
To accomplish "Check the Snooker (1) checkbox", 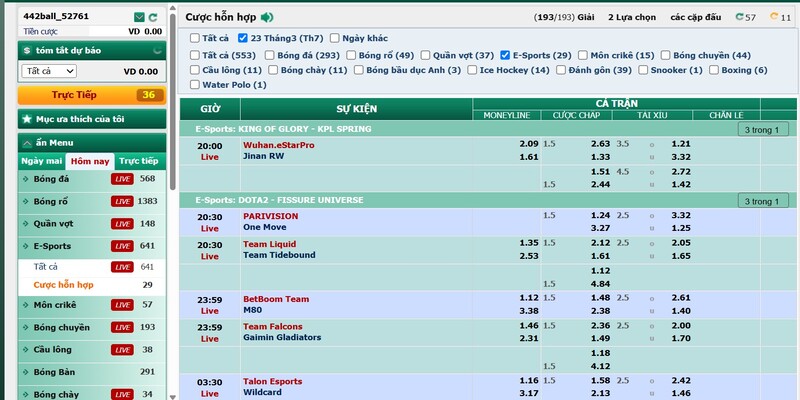I will point(643,70).
